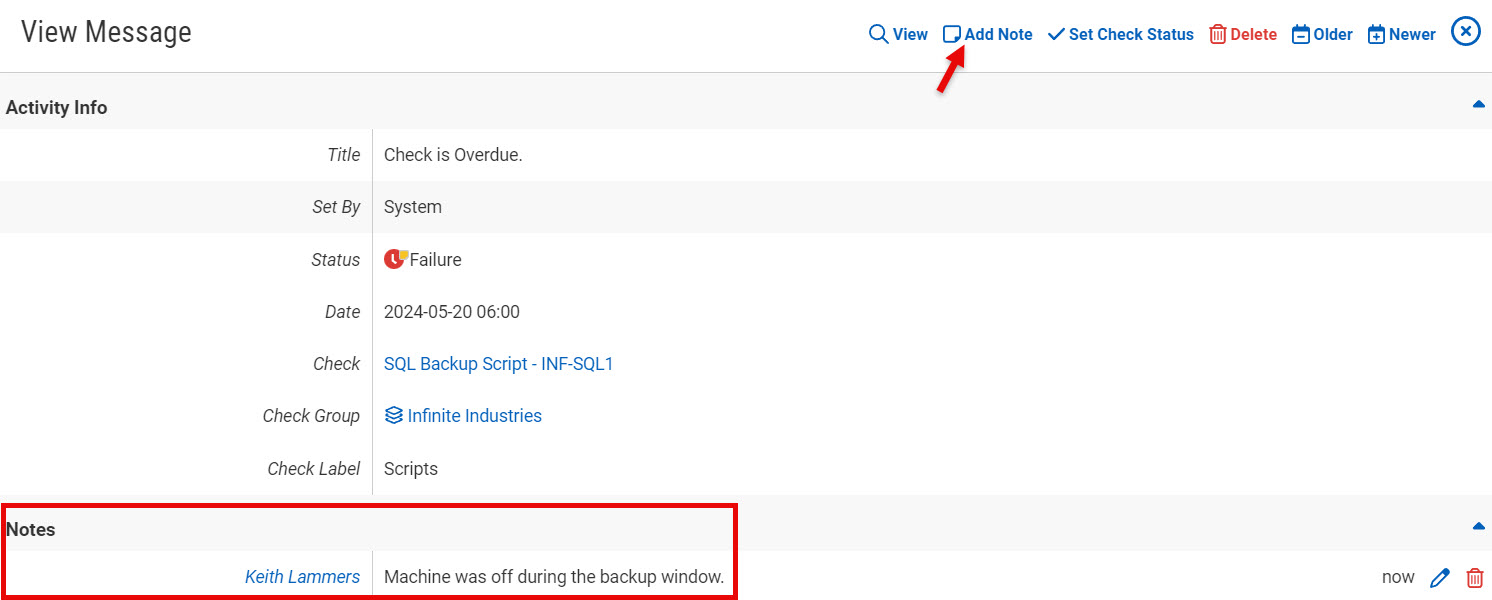Click the Add Note icon

(x=952, y=34)
